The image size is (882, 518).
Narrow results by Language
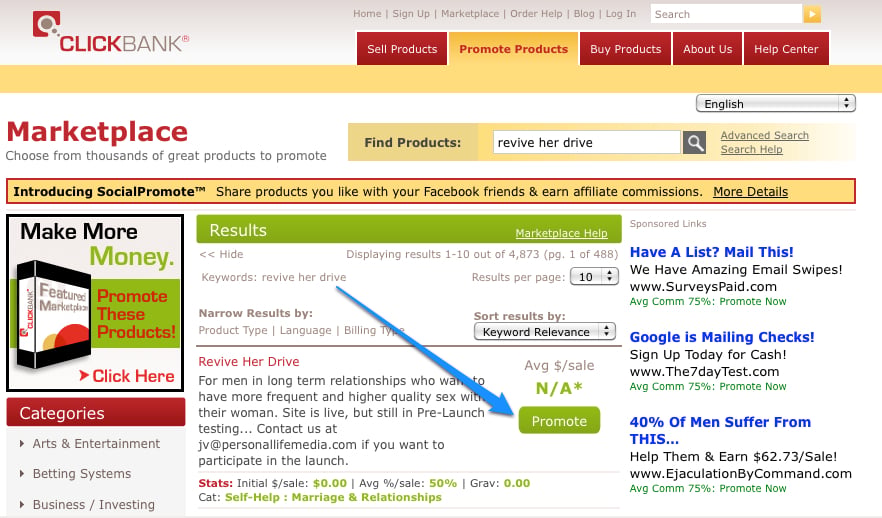[x=305, y=330]
